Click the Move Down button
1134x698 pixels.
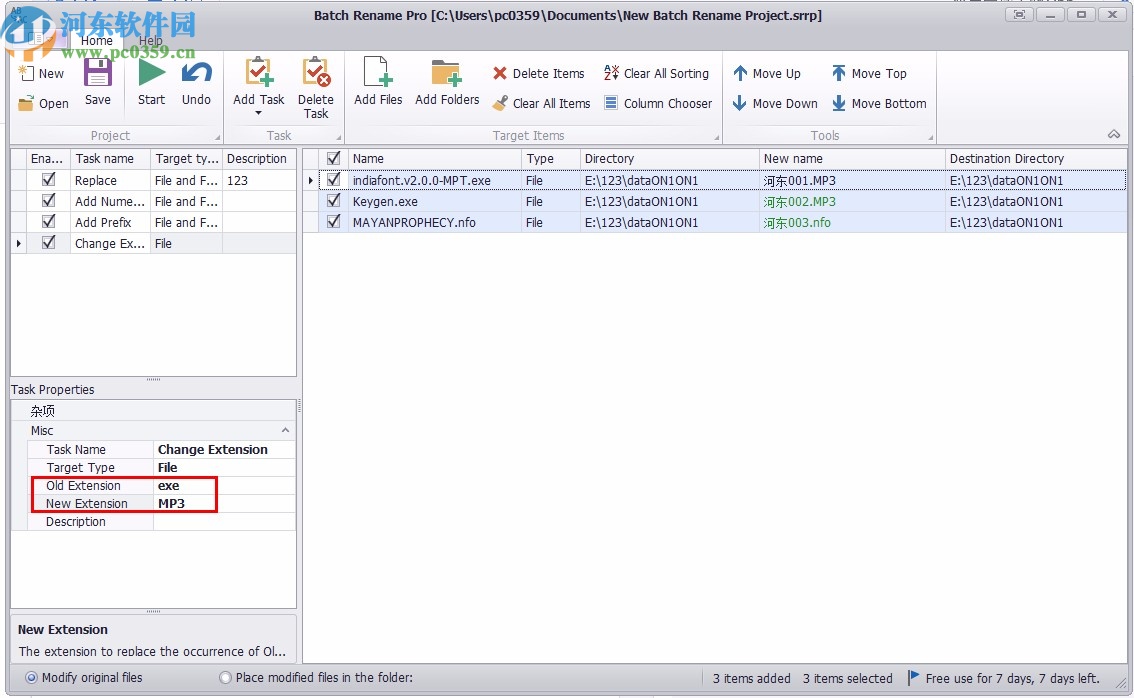pyautogui.click(x=775, y=103)
